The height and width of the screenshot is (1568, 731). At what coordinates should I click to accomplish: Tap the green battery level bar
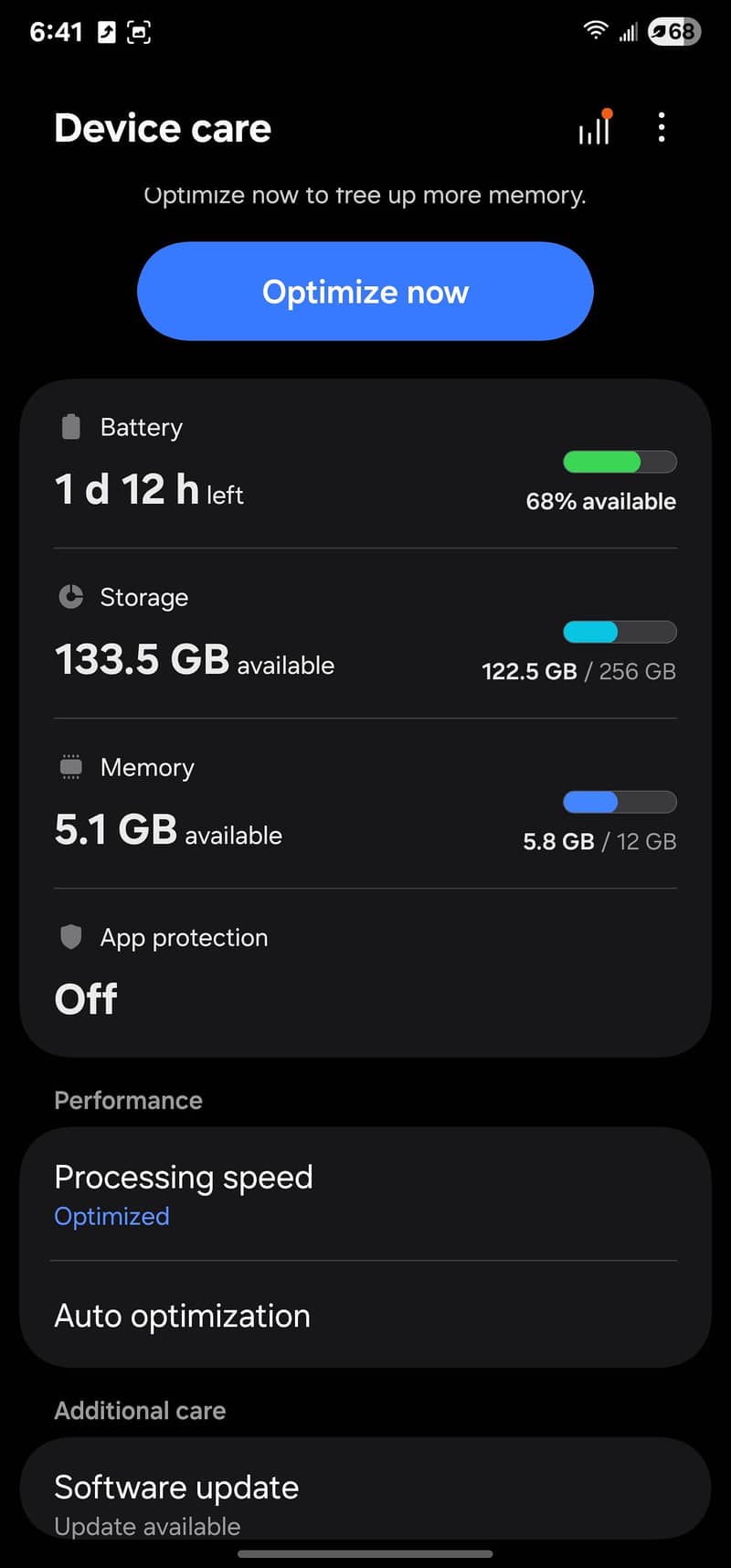620,462
